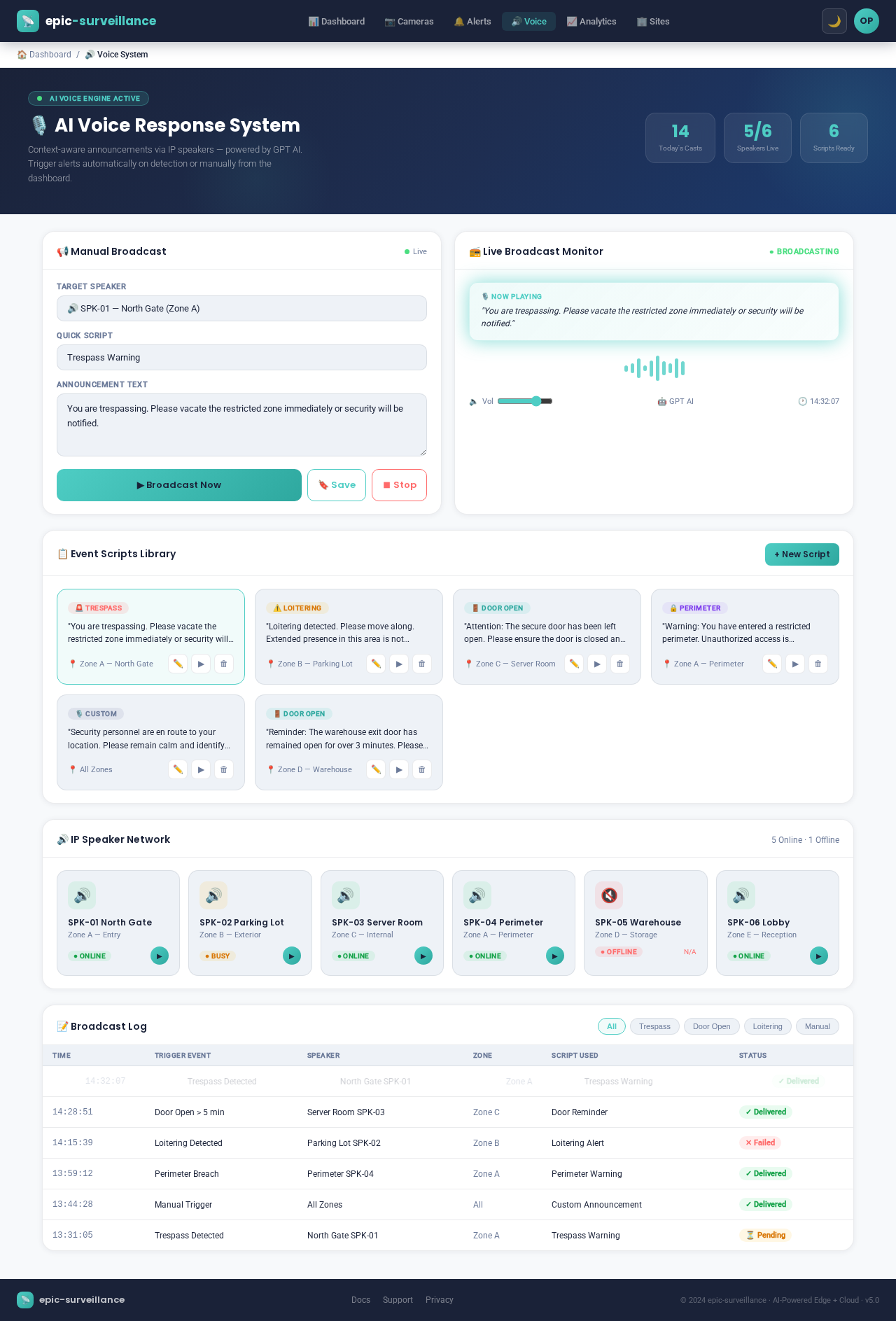This screenshot has width=896, height=1321.
Task: Create a New Script
Action: point(802,554)
